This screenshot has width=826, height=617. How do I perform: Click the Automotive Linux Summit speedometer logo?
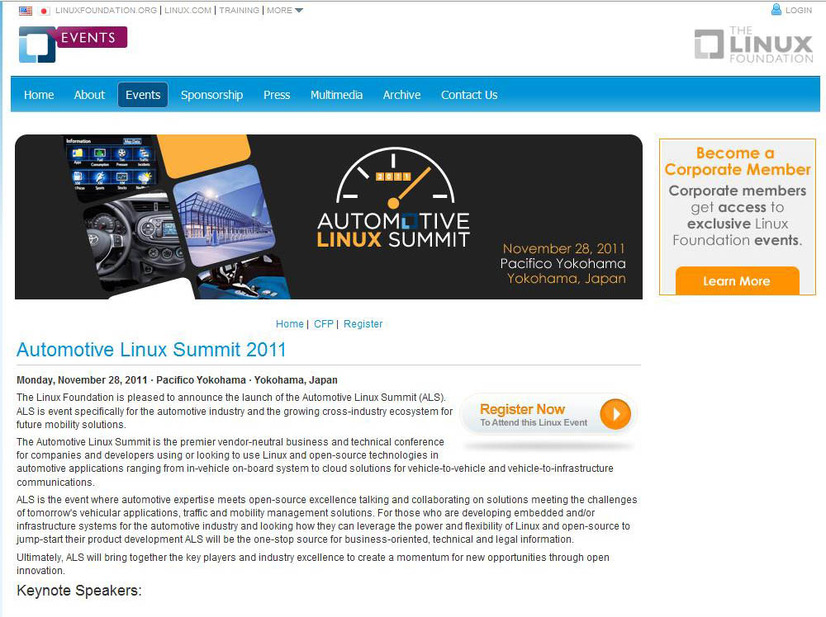[x=394, y=198]
